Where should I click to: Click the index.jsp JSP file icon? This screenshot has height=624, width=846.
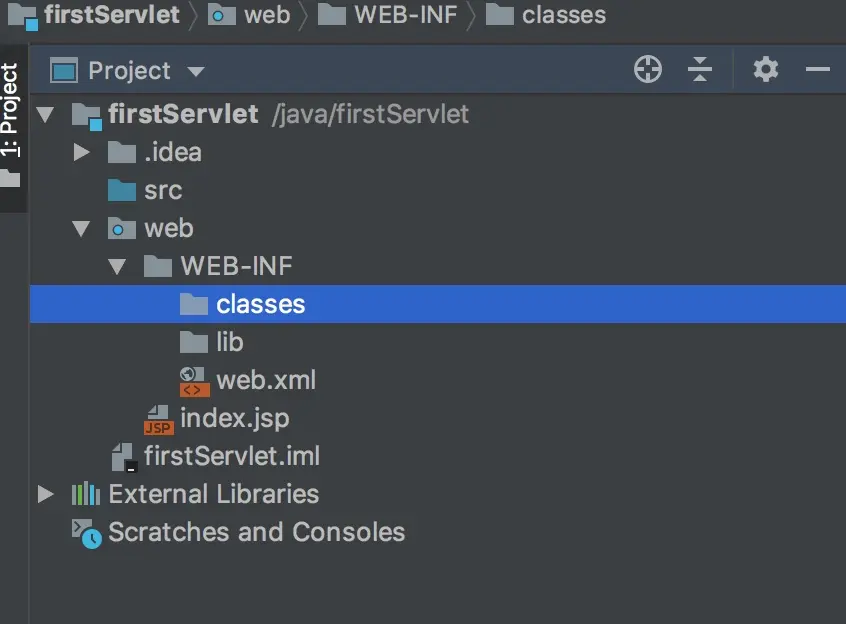[x=158, y=419]
